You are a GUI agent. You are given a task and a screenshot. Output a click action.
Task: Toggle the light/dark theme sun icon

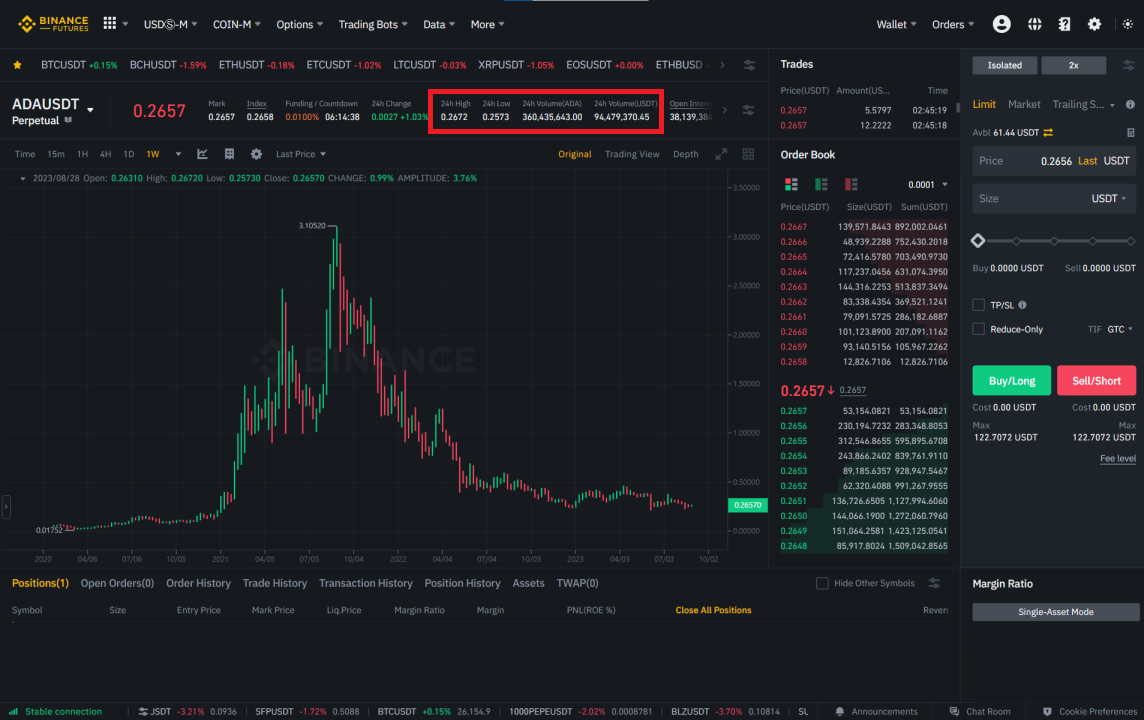1127,24
